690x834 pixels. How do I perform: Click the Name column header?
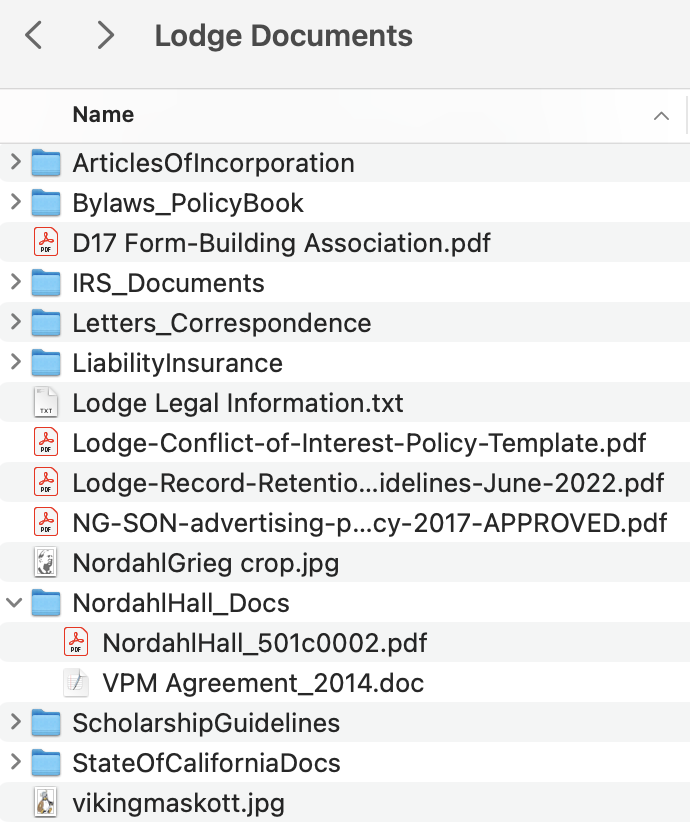(x=103, y=115)
